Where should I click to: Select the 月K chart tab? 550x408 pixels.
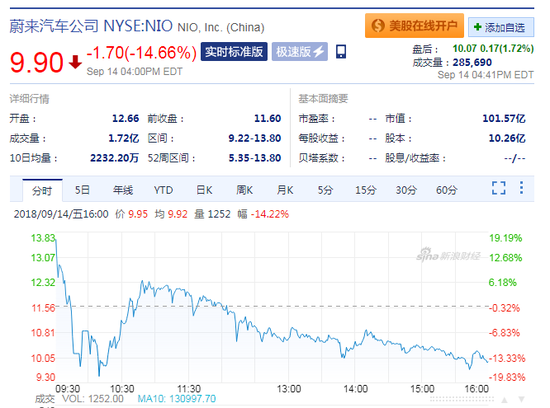click(x=285, y=190)
